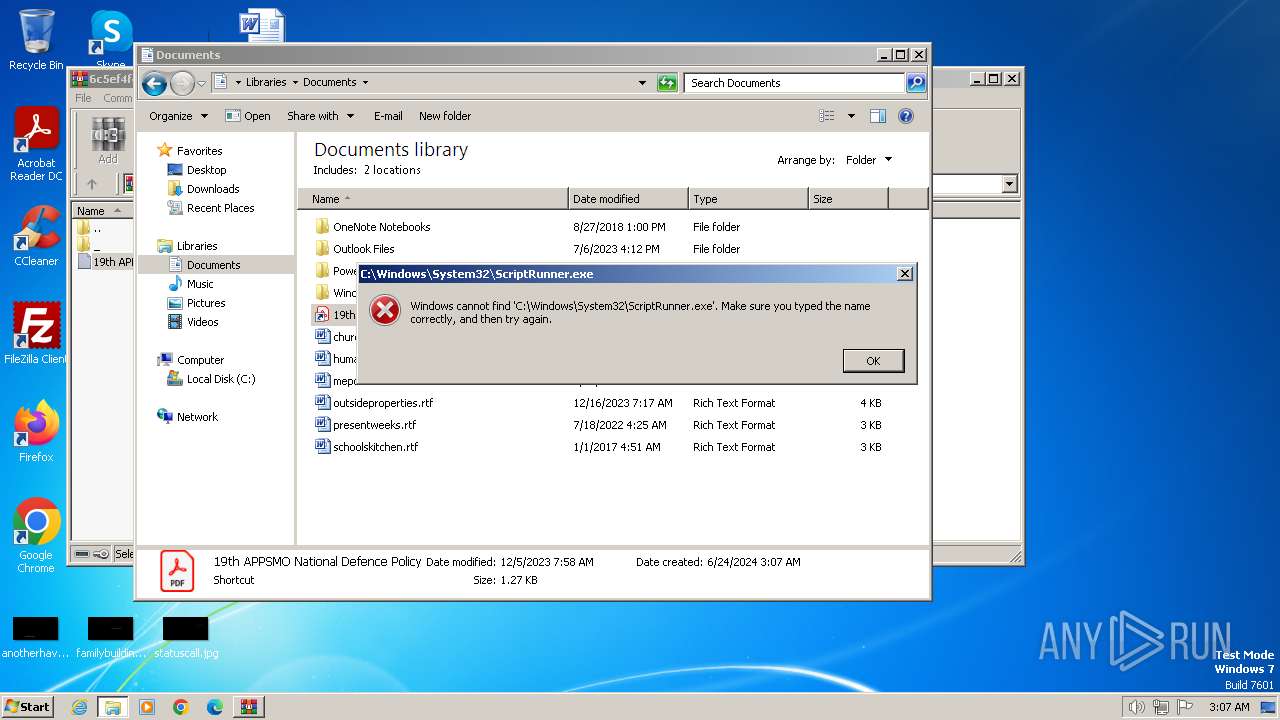Open Internet Explorer from taskbar
This screenshot has width=1280, height=720.
[x=80, y=707]
